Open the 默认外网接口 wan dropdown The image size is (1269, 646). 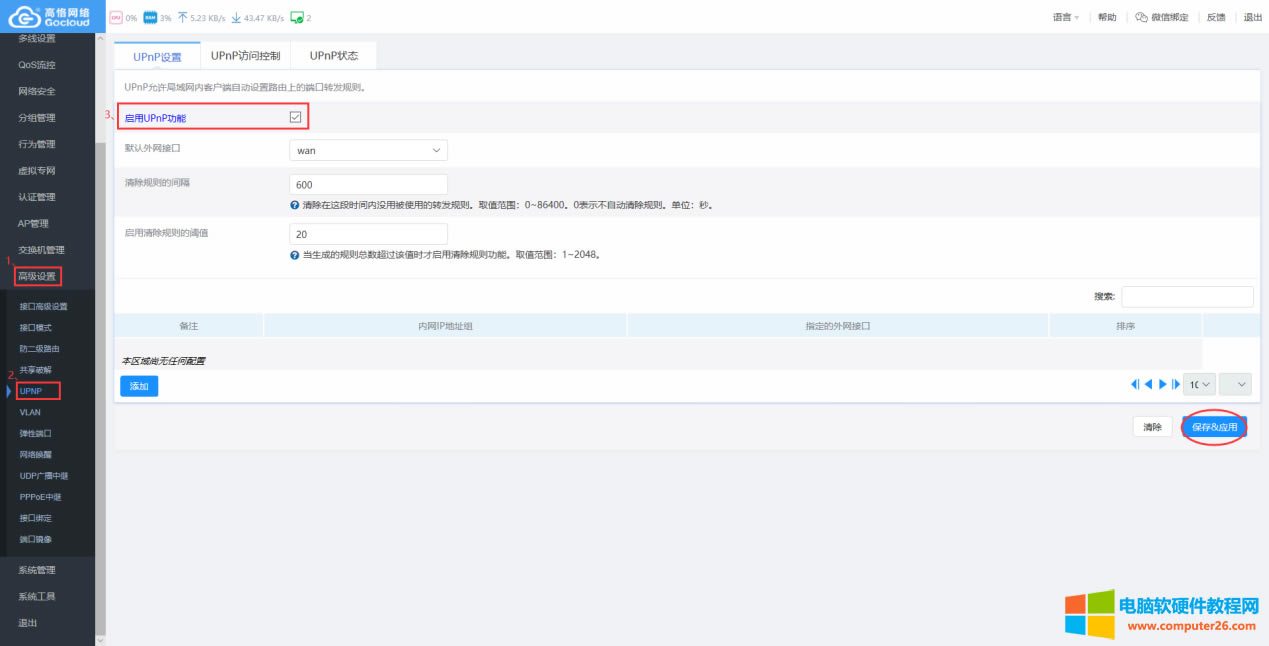tap(368, 149)
